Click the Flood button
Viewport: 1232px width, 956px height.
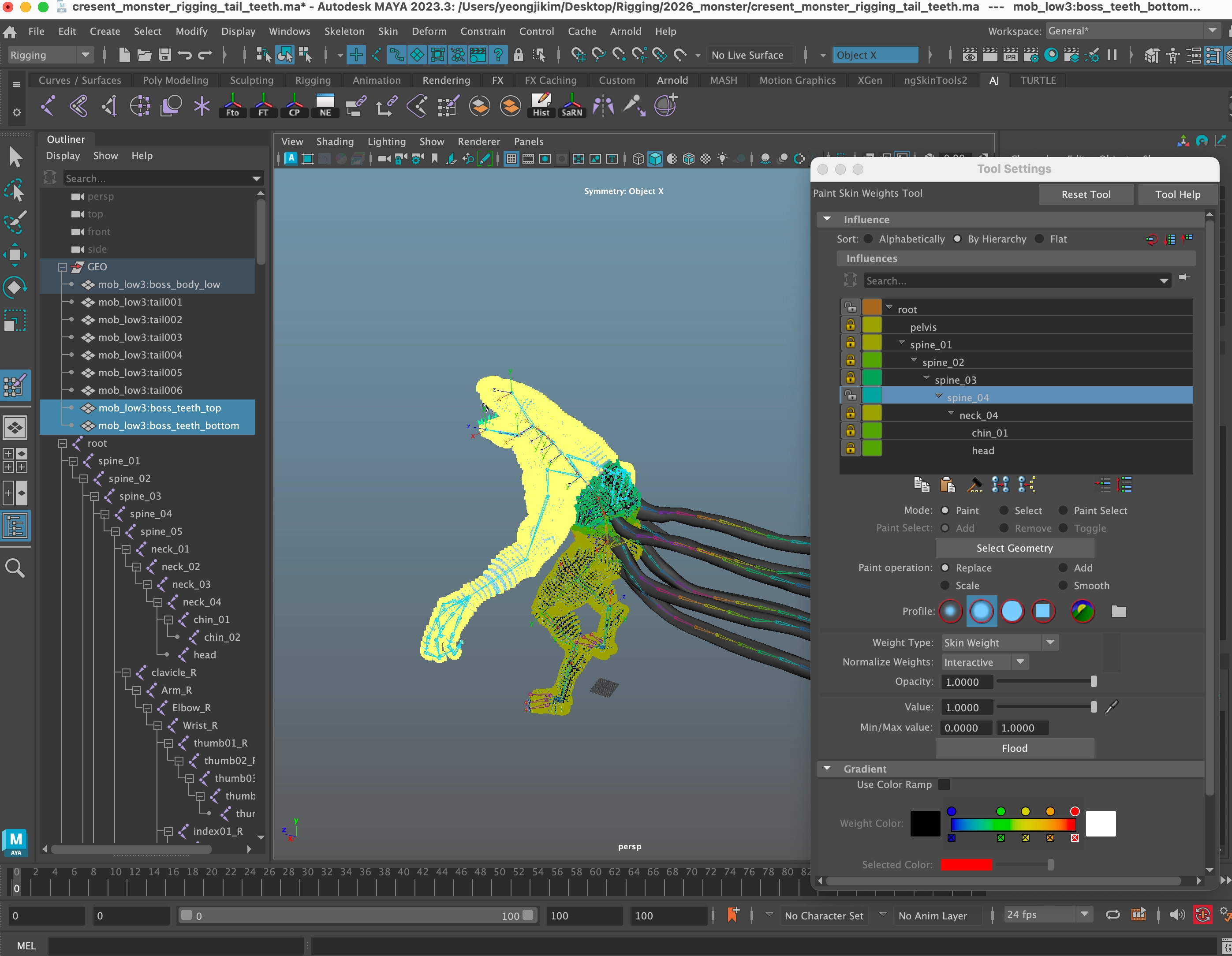click(x=1014, y=748)
